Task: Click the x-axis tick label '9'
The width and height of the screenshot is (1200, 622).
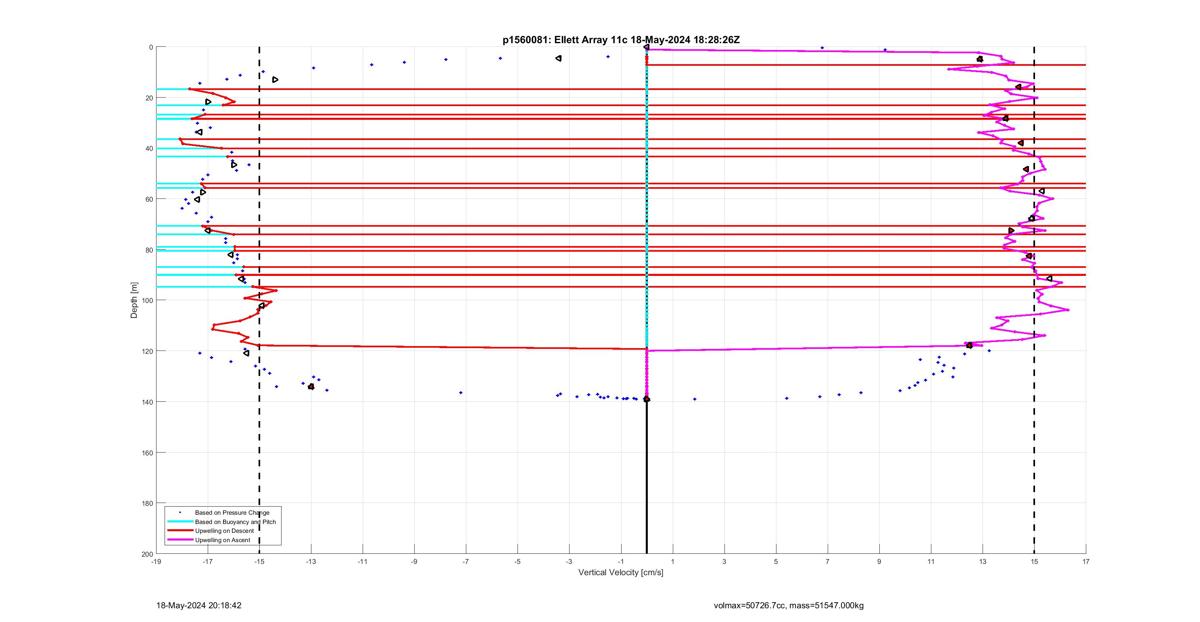Action: [x=879, y=562]
